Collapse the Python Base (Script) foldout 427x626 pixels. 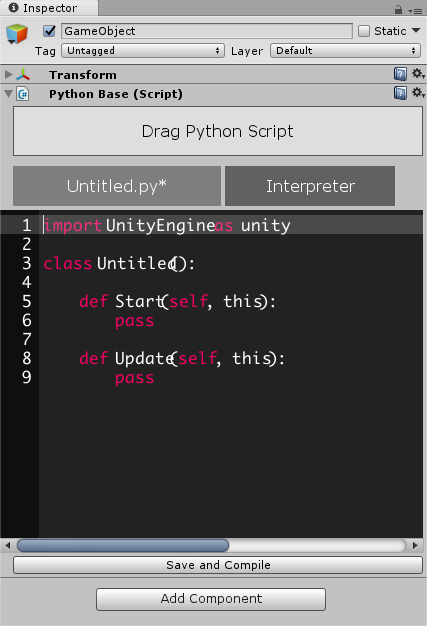pyautogui.click(x=8, y=94)
